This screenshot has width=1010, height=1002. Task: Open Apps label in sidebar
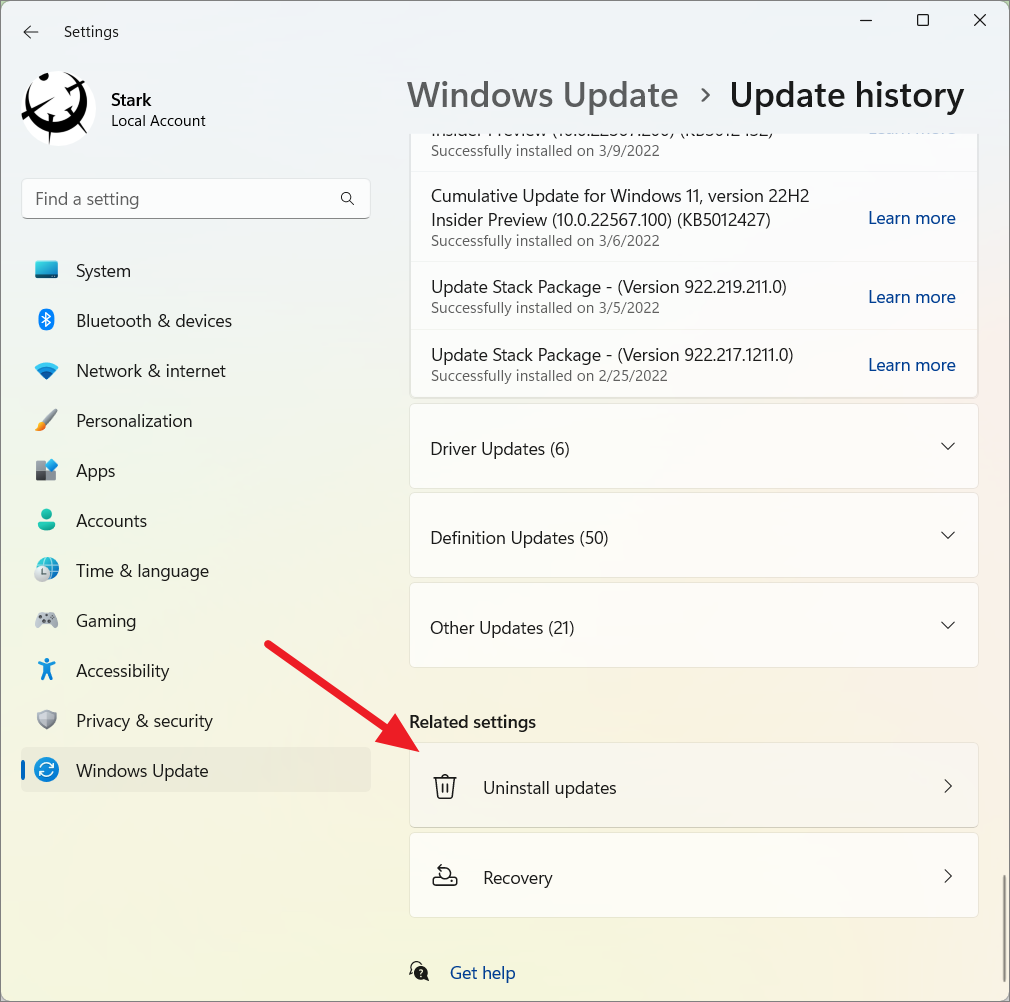(x=95, y=471)
